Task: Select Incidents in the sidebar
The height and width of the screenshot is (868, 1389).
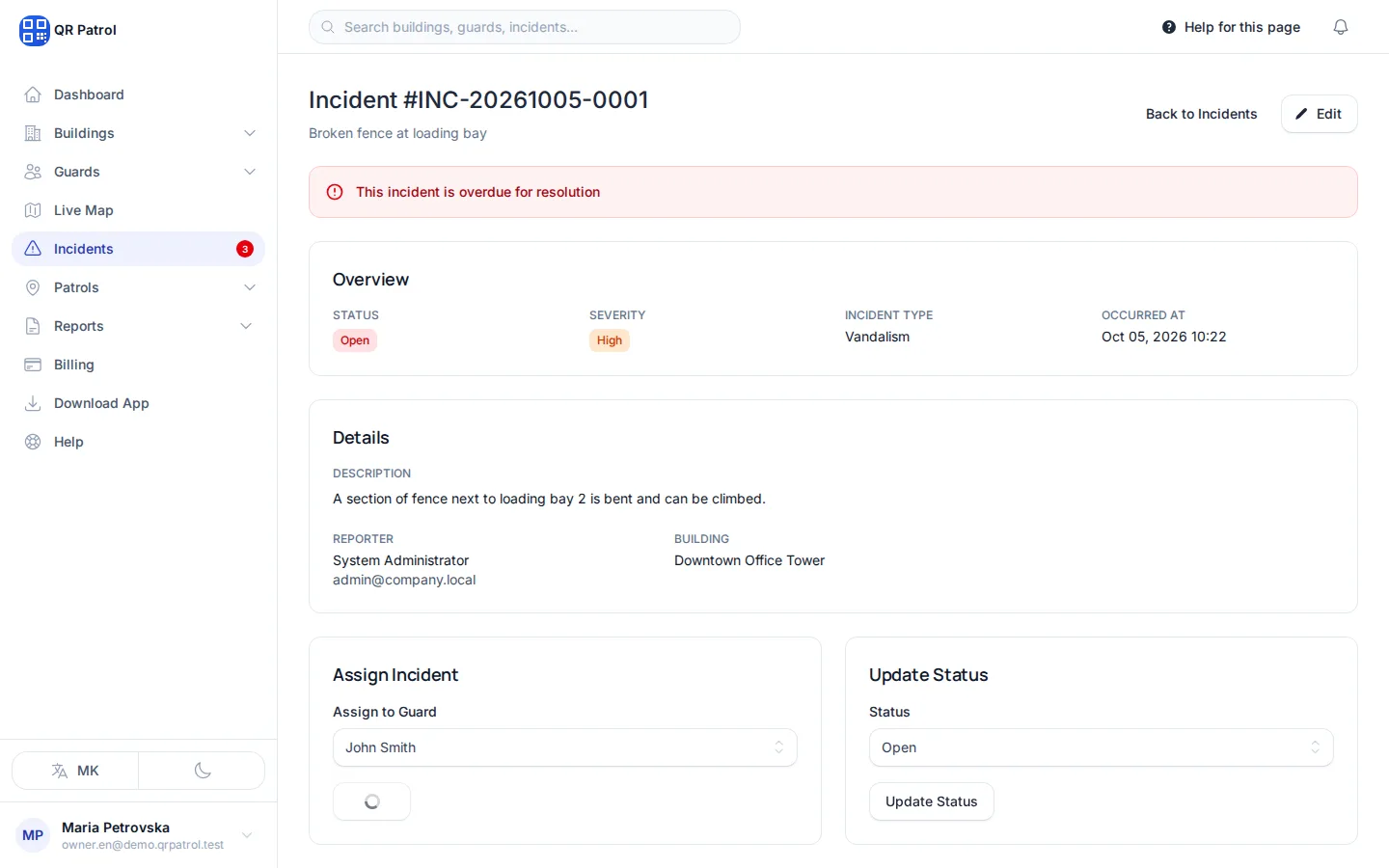Action: point(138,249)
